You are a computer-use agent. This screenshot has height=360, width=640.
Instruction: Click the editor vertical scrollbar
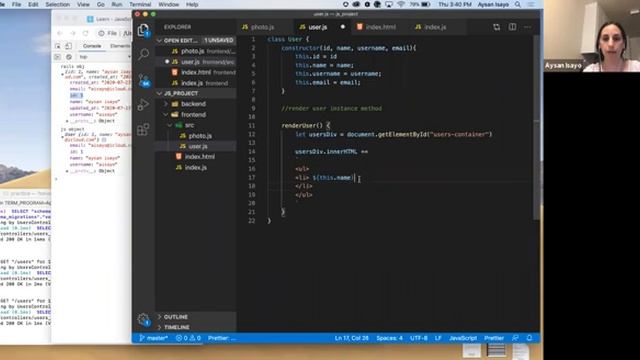coord(536,127)
